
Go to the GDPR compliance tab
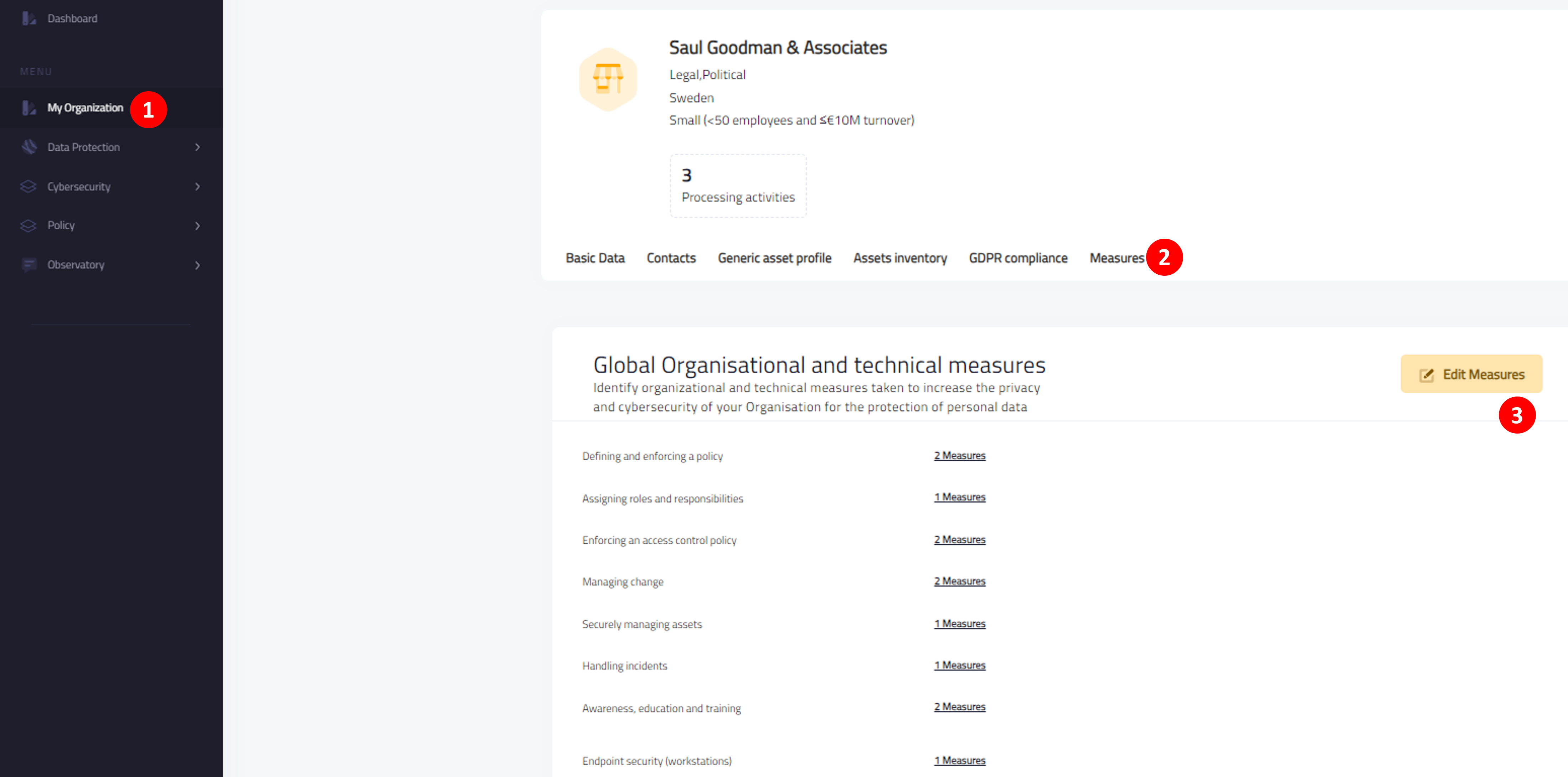(x=1018, y=258)
